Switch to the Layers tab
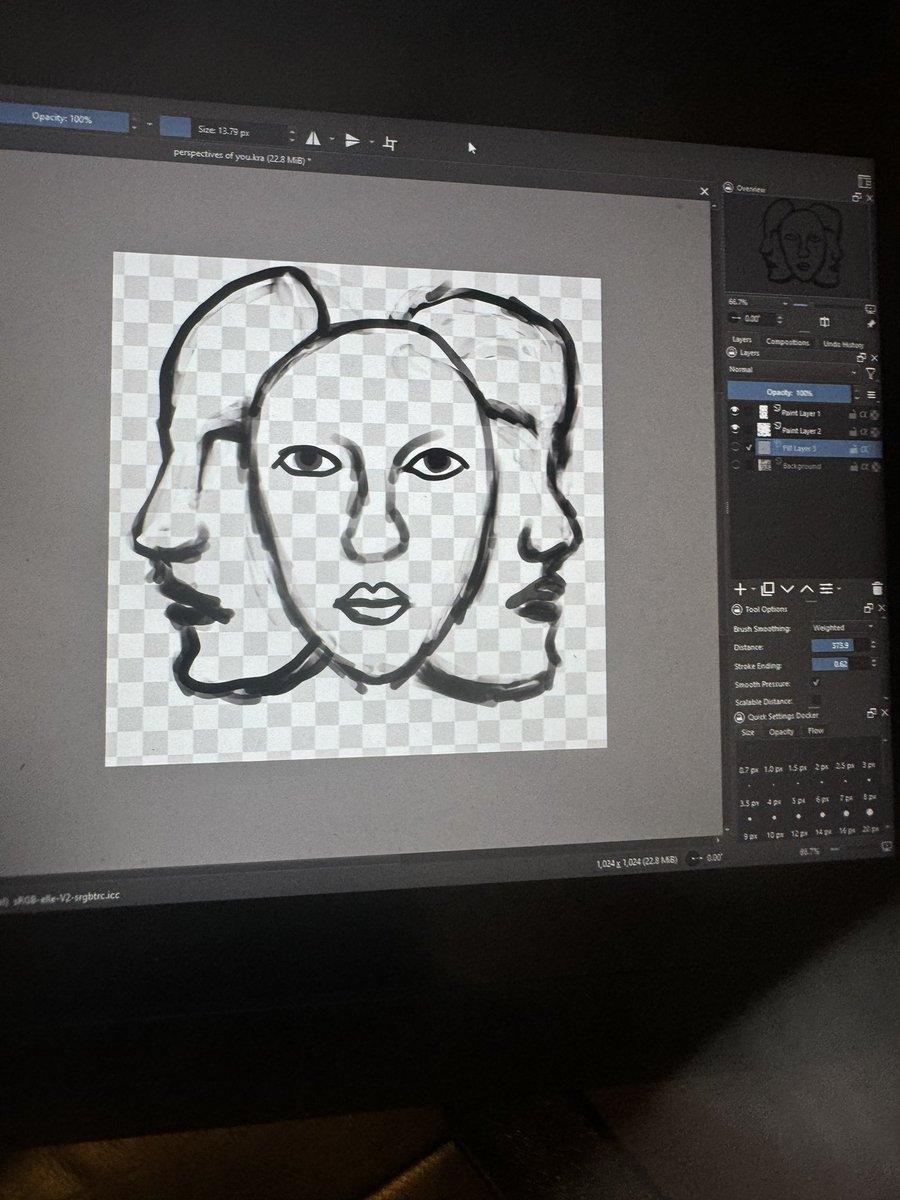This screenshot has height=1200, width=900. click(x=742, y=340)
